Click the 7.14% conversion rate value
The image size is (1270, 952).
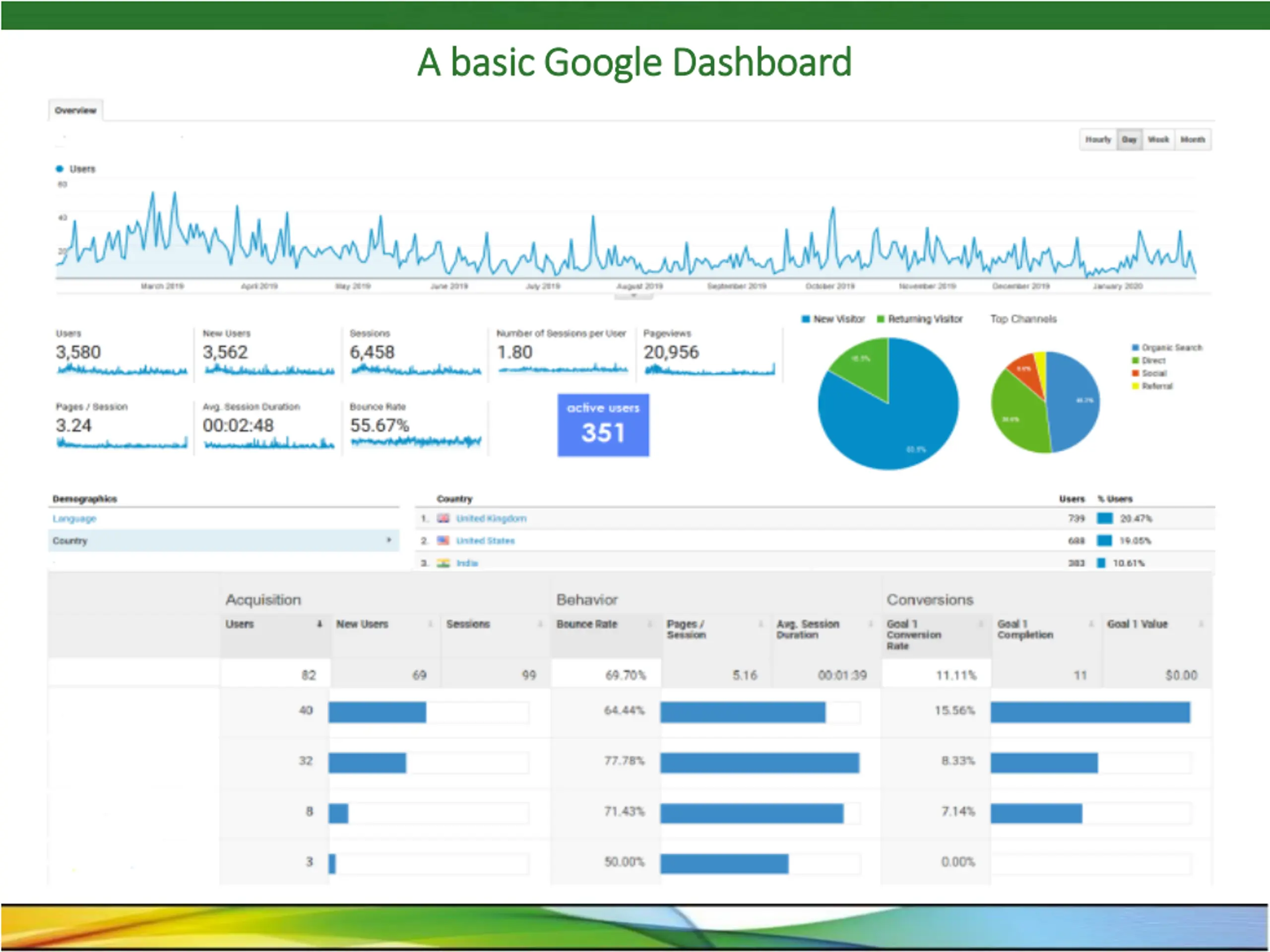click(957, 811)
